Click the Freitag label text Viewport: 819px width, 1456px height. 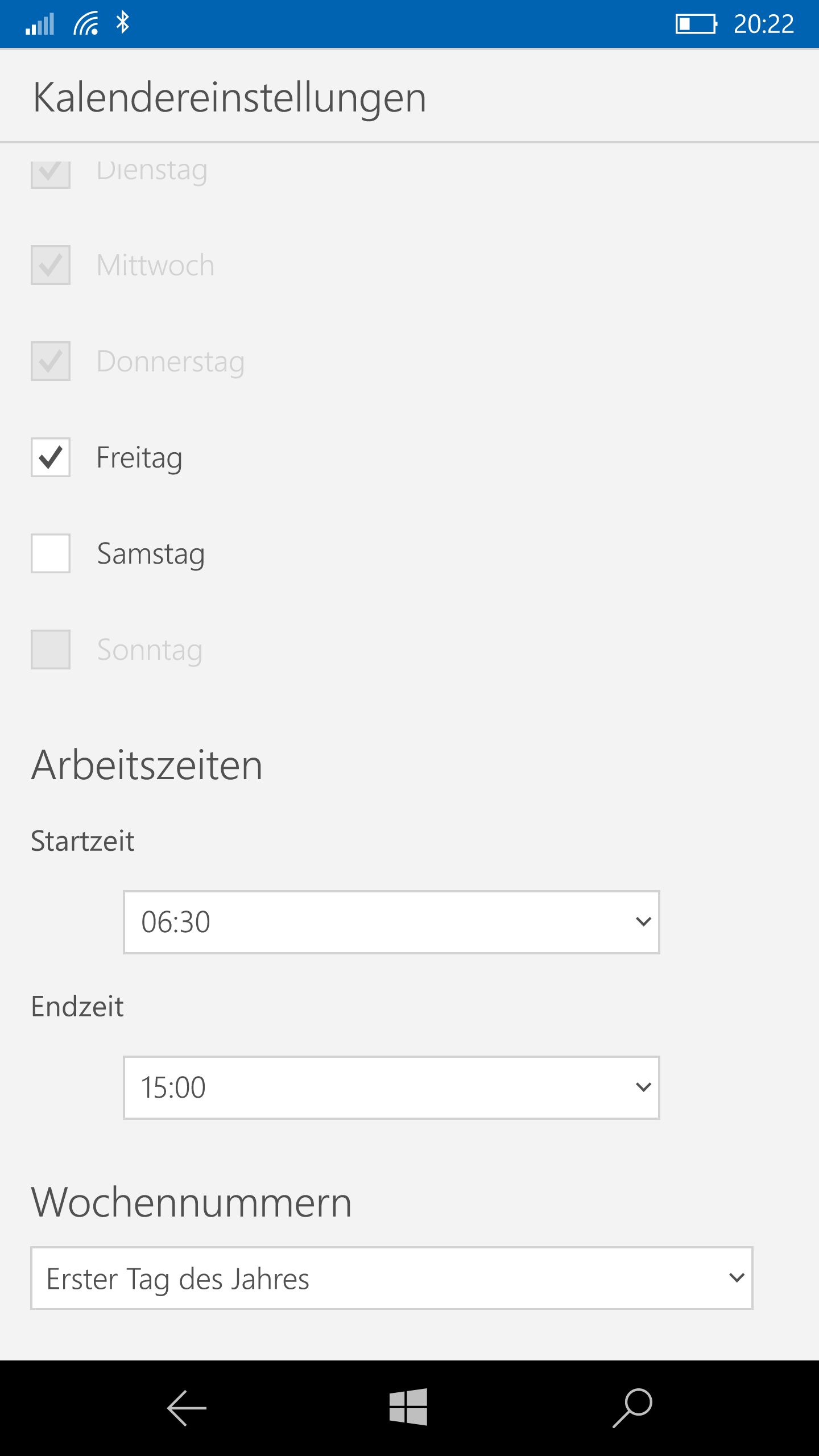(x=139, y=458)
